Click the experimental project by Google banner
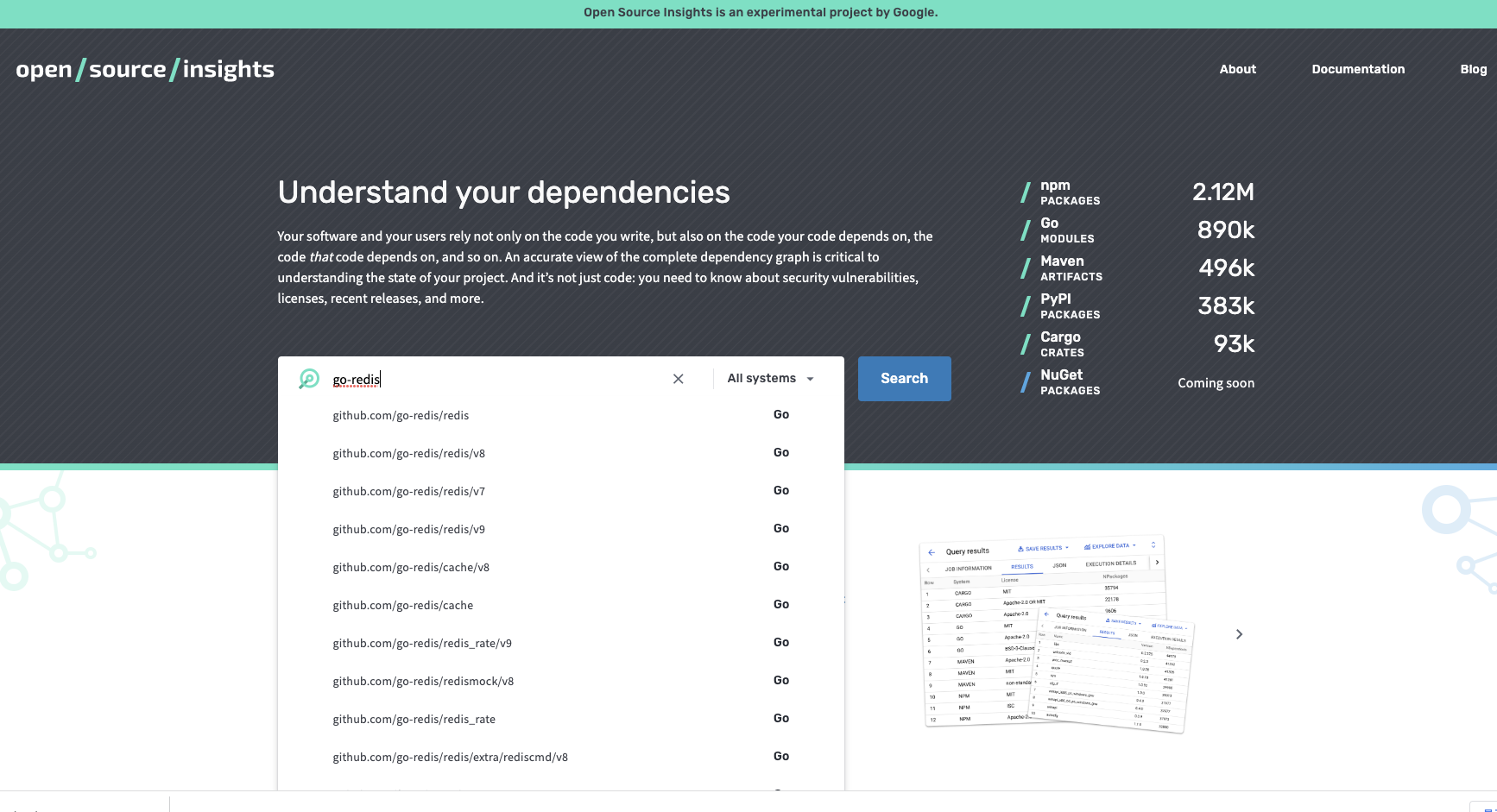This screenshot has width=1497, height=812. 761,12
